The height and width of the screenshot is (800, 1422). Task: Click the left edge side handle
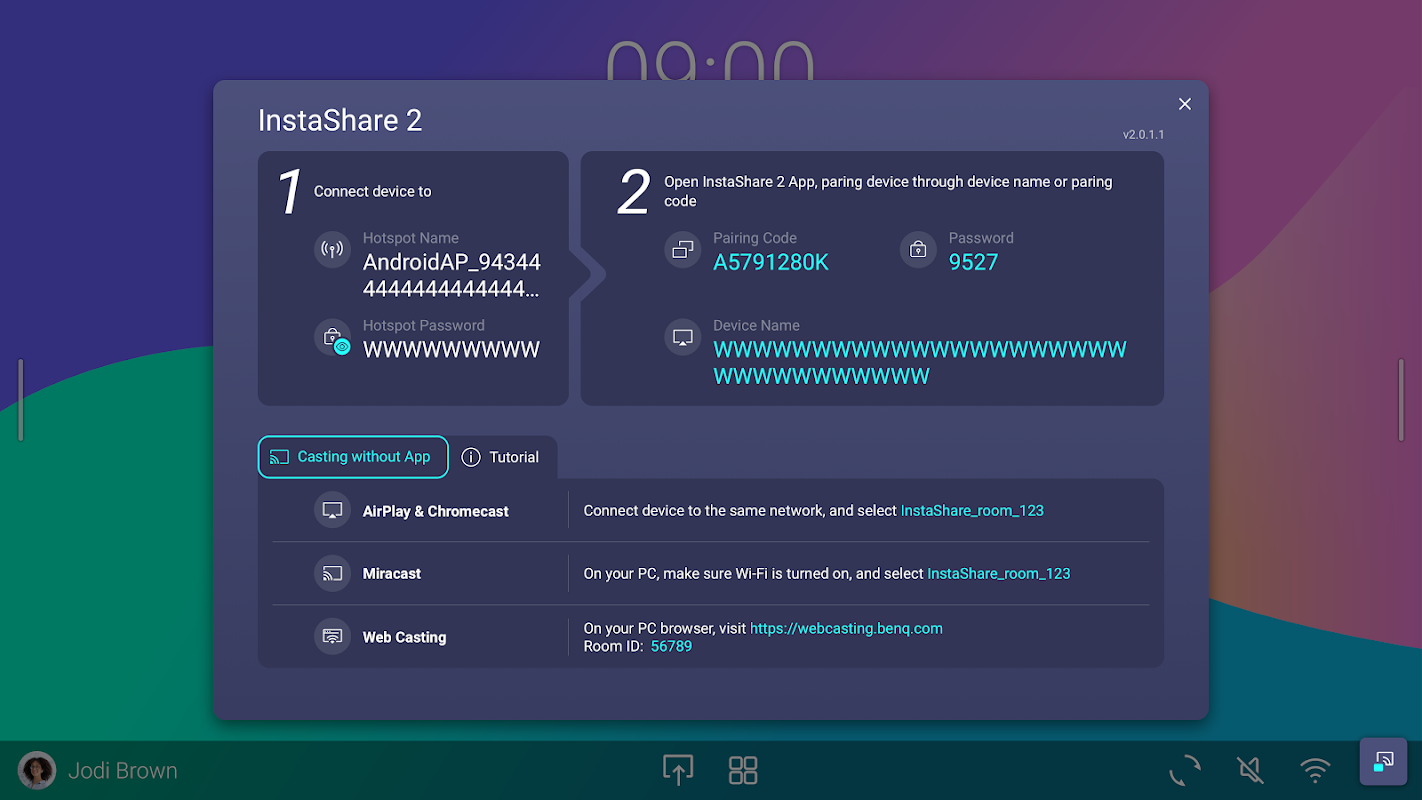coord(21,400)
